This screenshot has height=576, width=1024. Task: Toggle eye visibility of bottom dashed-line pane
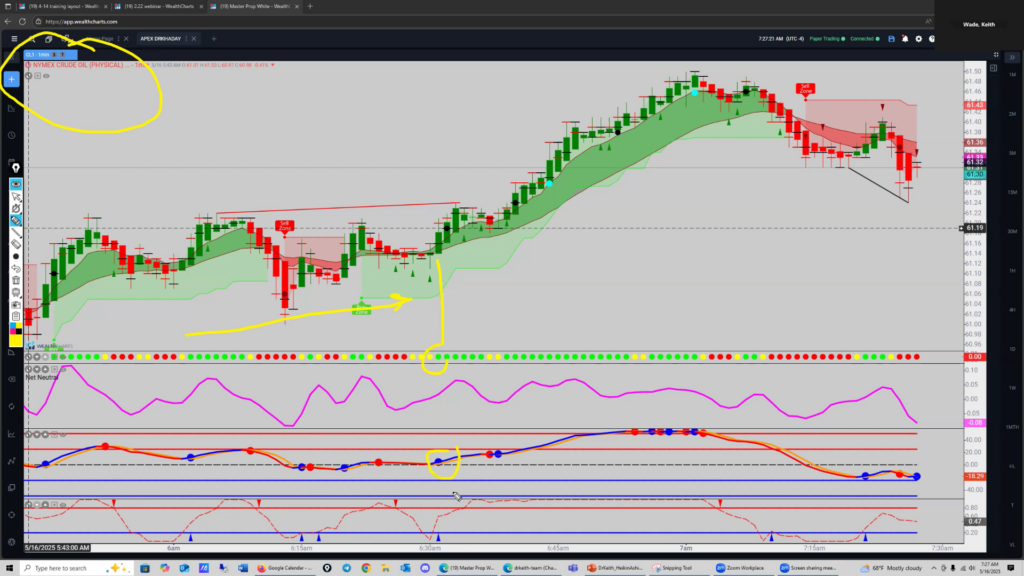coord(63,504)
